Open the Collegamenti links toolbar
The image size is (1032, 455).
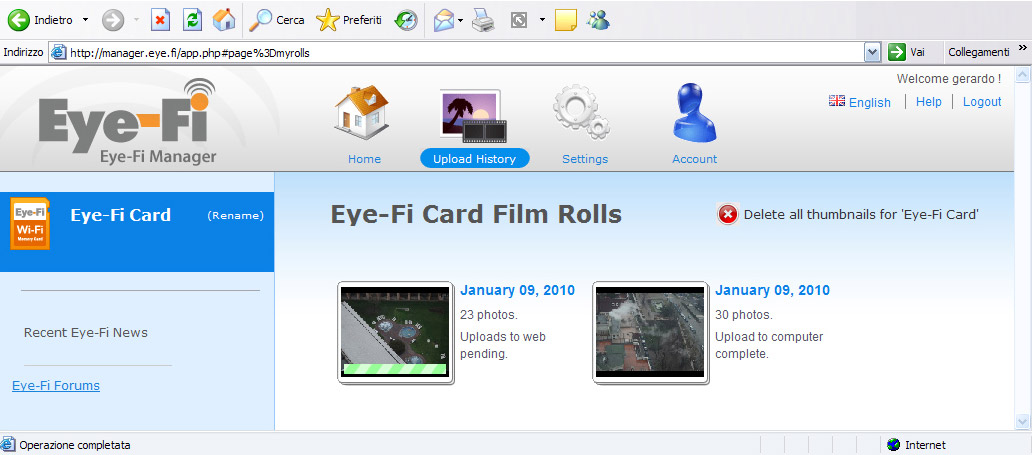(978, 52)
